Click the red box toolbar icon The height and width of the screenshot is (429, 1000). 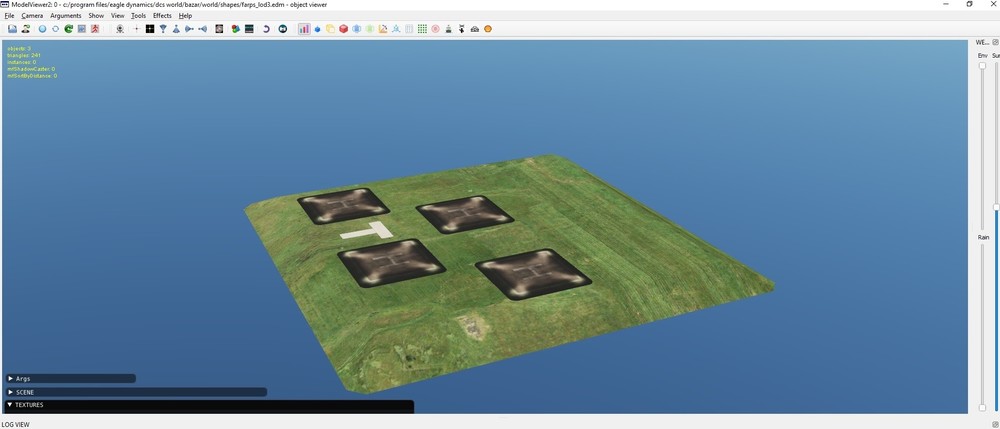tap(343, 29)
